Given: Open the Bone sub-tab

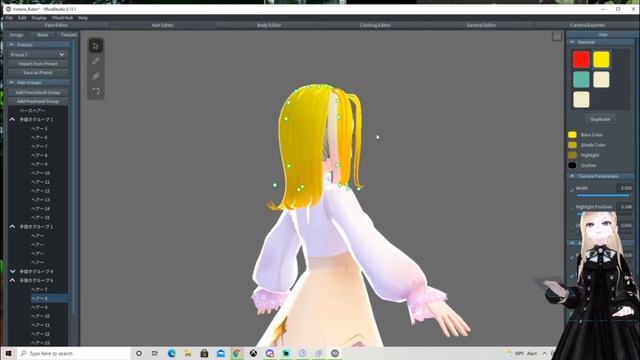Looking at the screenshot, I should [42, 35].
